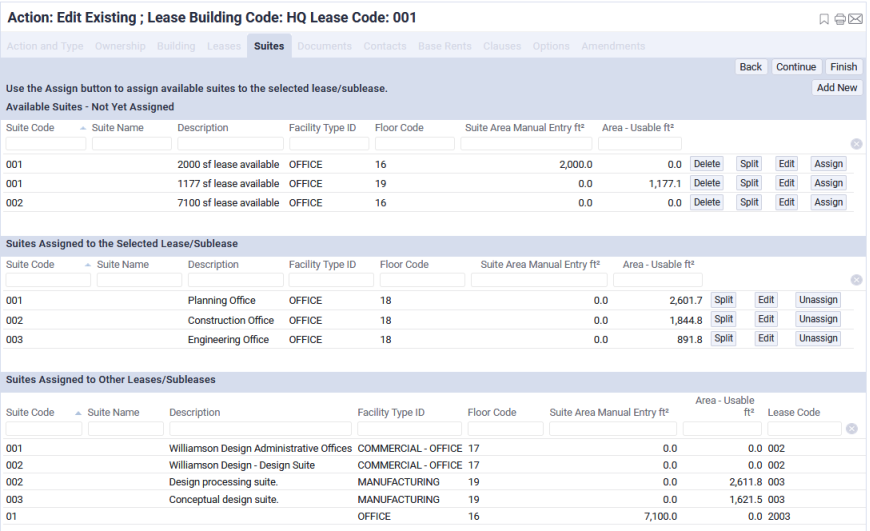This screenshot has height=531, width=870.
Task: Clear filters in Suites Assigned to Other Leases grid
Action: 852,429
